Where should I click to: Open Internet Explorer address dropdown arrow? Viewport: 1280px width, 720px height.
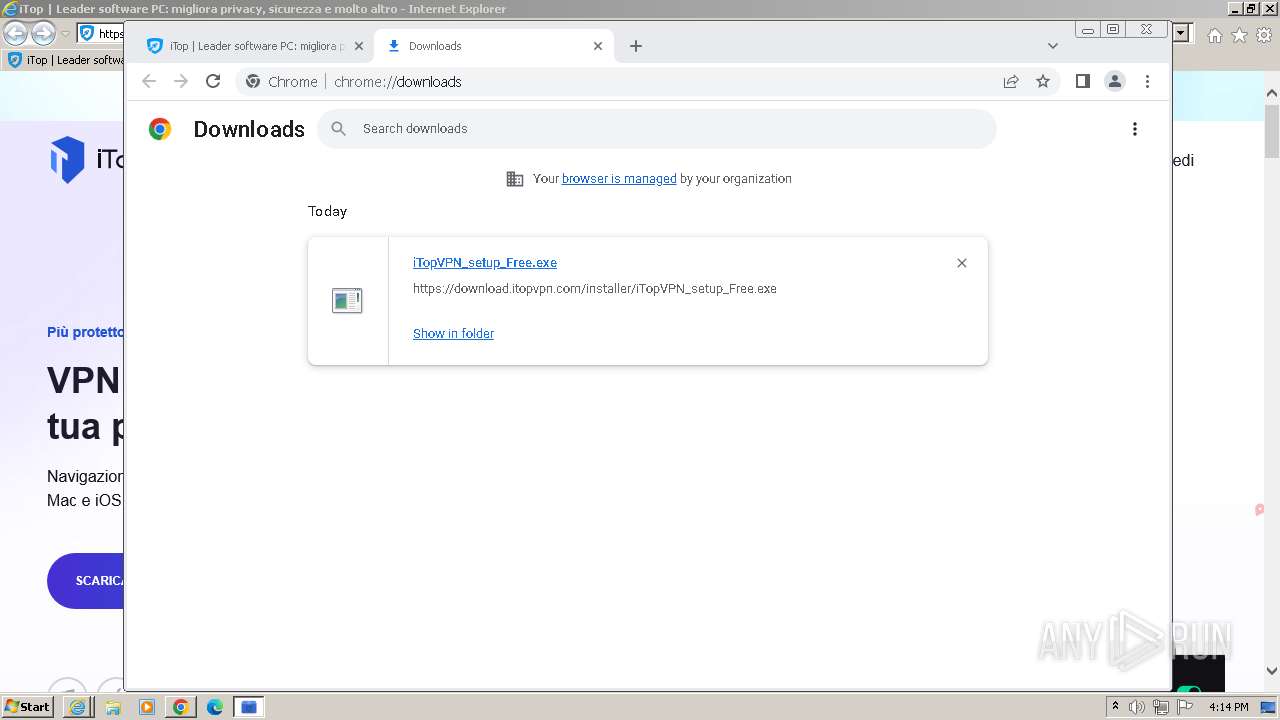[1181, 33]
